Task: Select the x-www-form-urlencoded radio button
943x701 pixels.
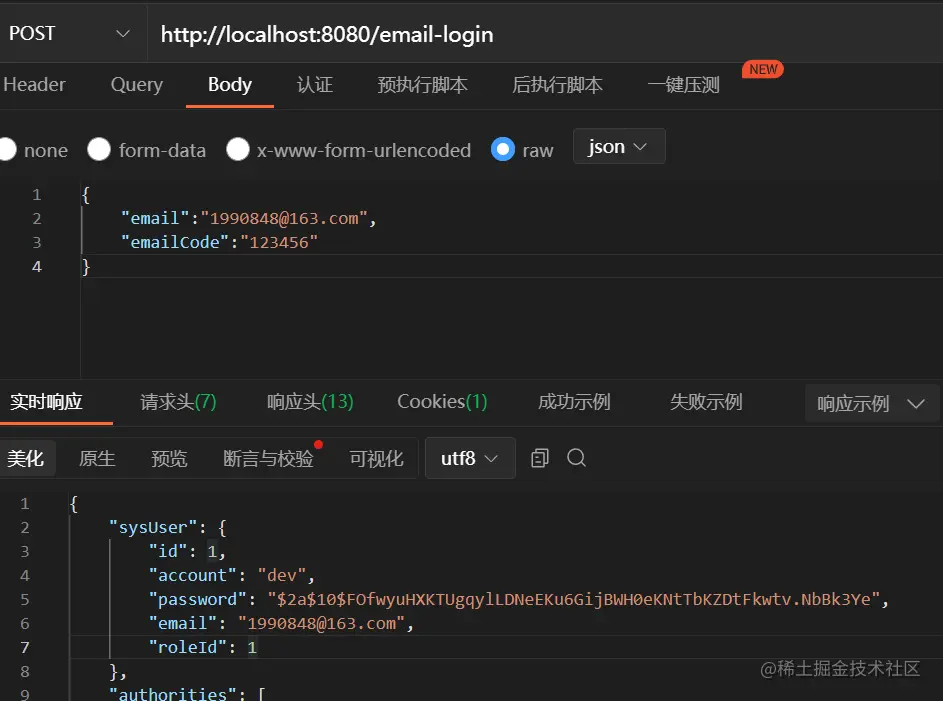Action: 238,149
